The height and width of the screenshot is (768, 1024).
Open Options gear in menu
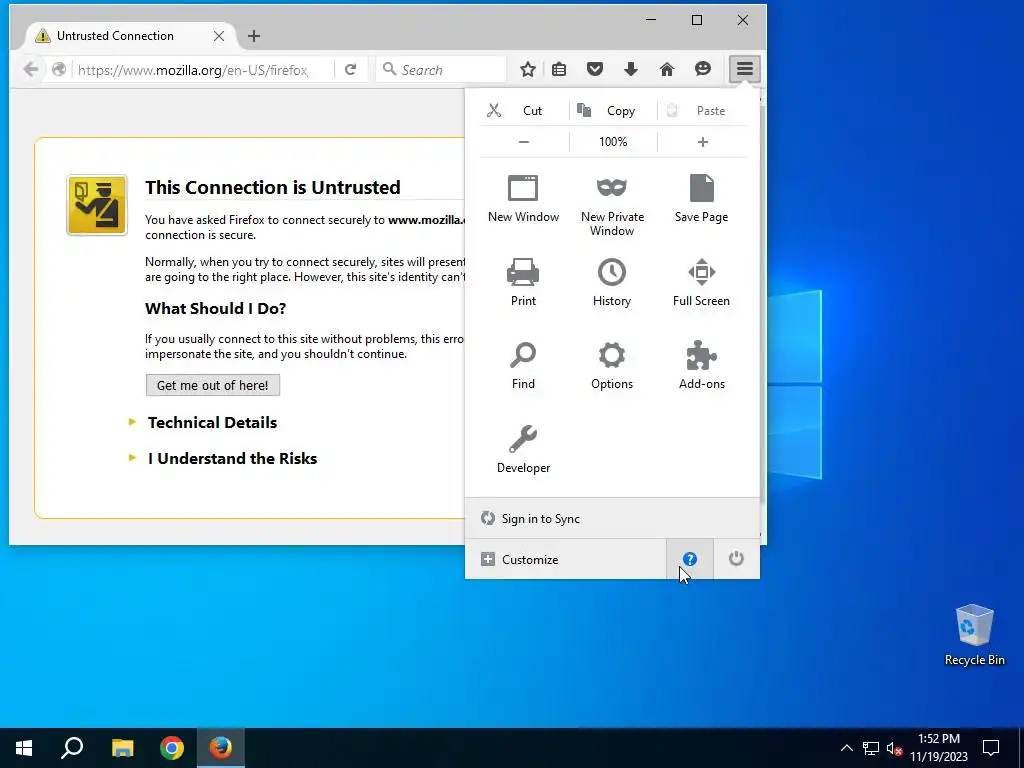click(612, 366)
